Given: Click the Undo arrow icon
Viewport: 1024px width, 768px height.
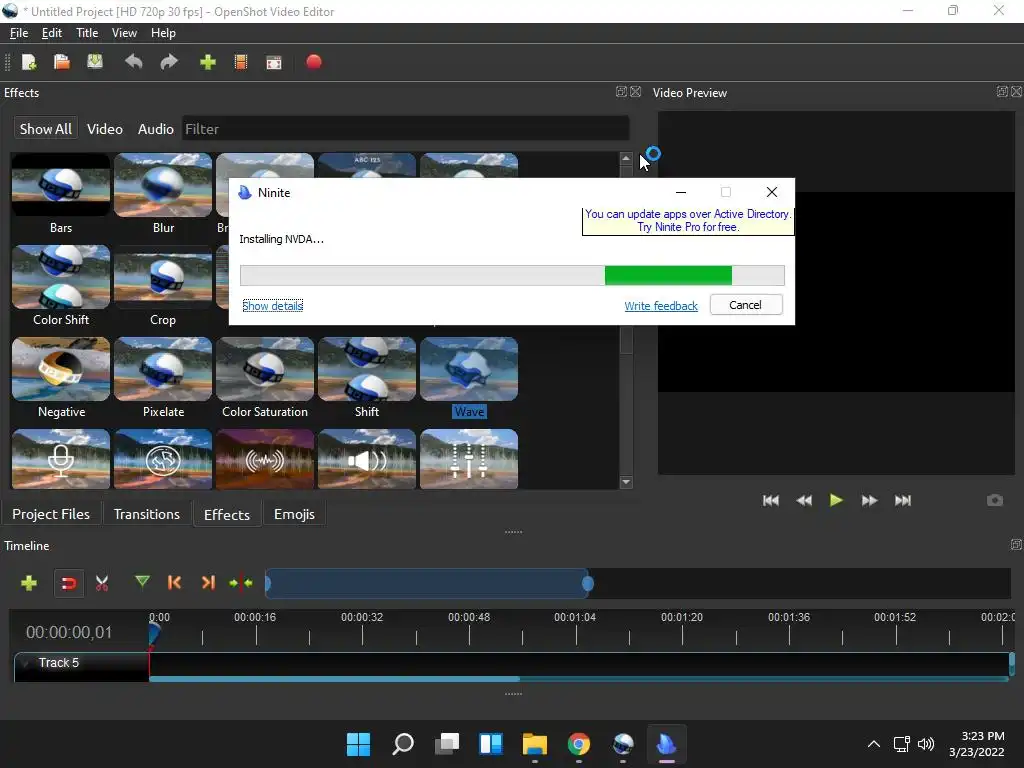Looking at the screenshot, I should click(x=134, y=62).
